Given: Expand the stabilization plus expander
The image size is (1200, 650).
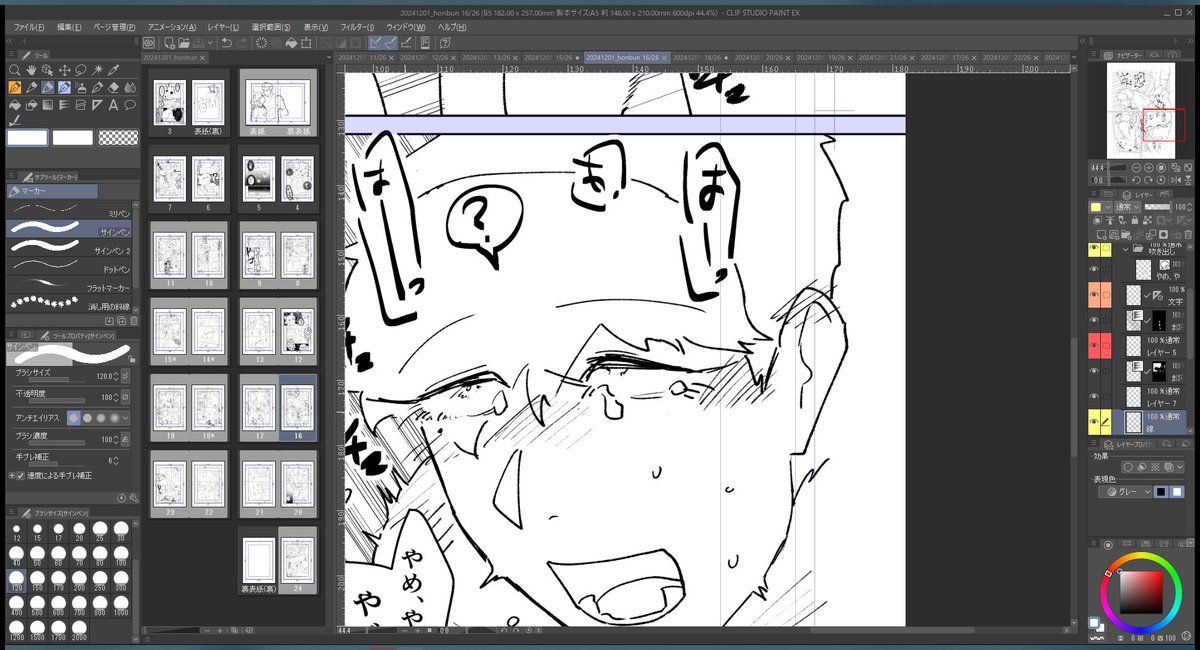Looking at the screenshot, I should 12,476.
